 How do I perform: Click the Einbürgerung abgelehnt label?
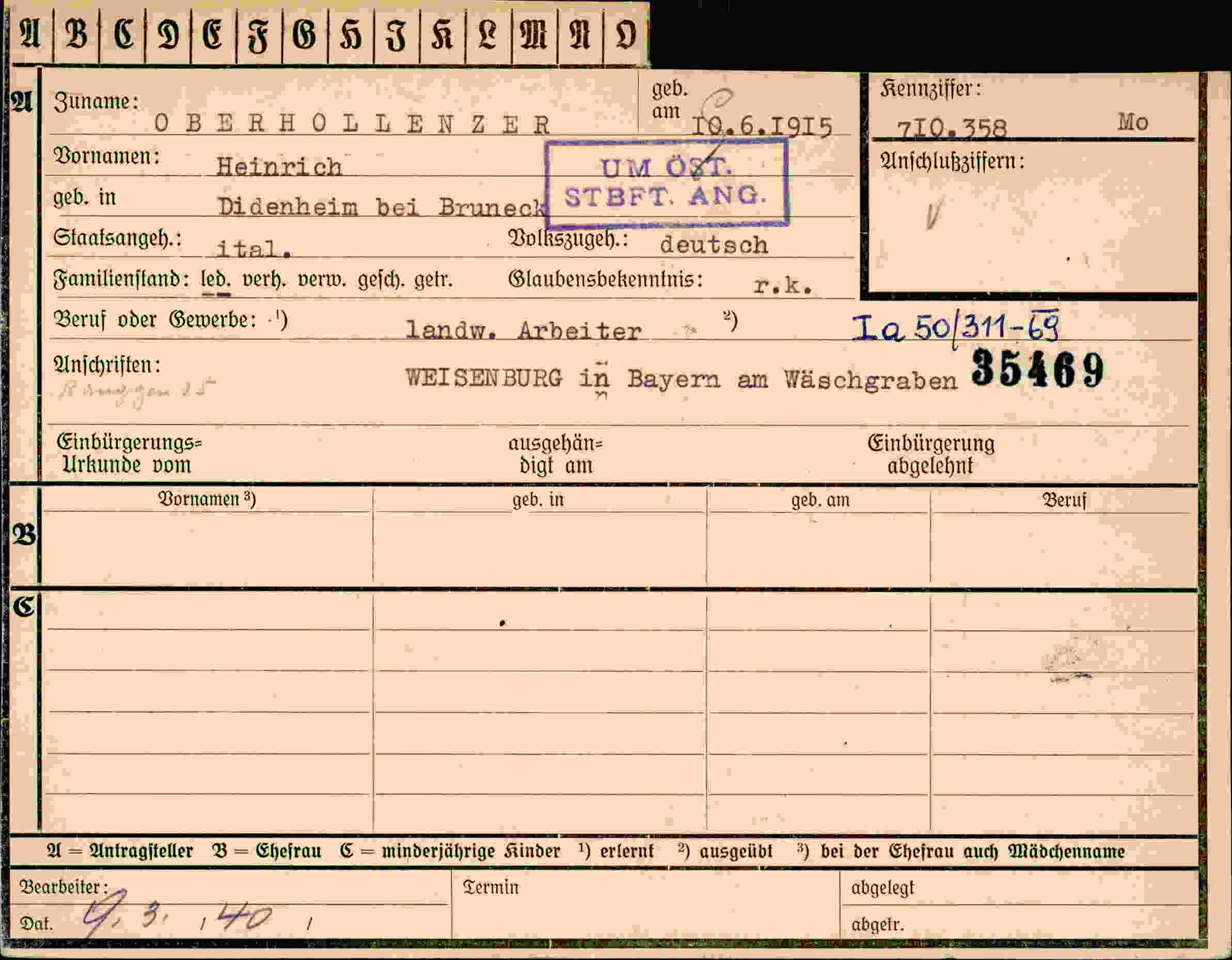coord(931,454)
